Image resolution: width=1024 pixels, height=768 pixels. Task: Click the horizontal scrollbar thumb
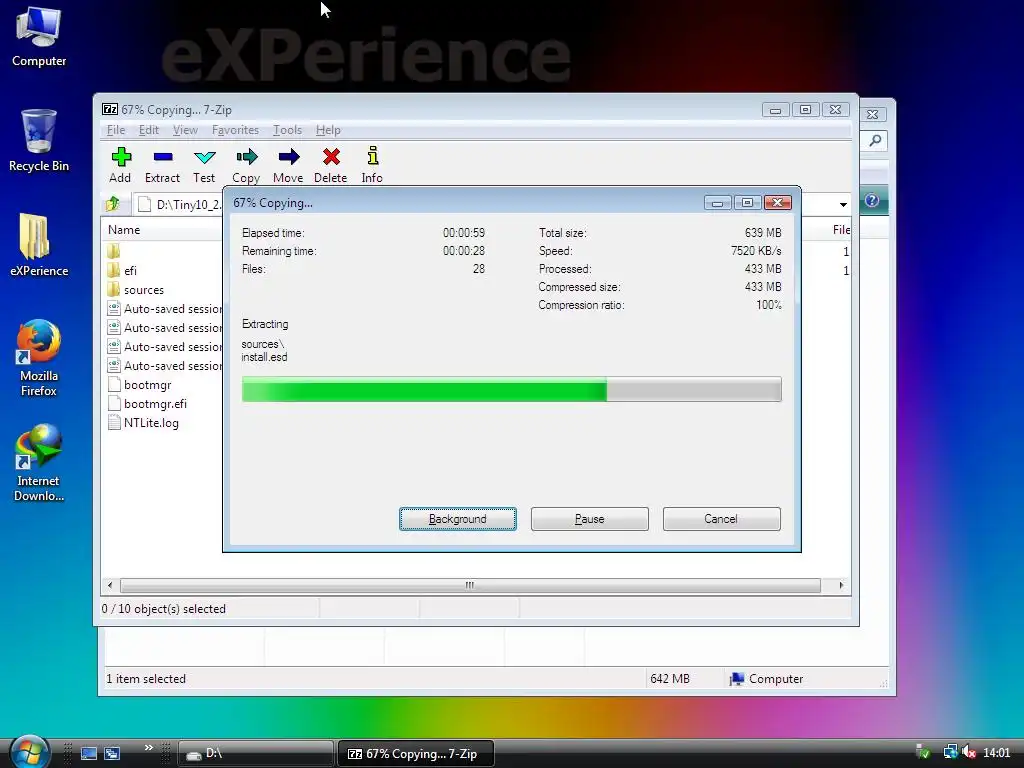coord(470,585)
